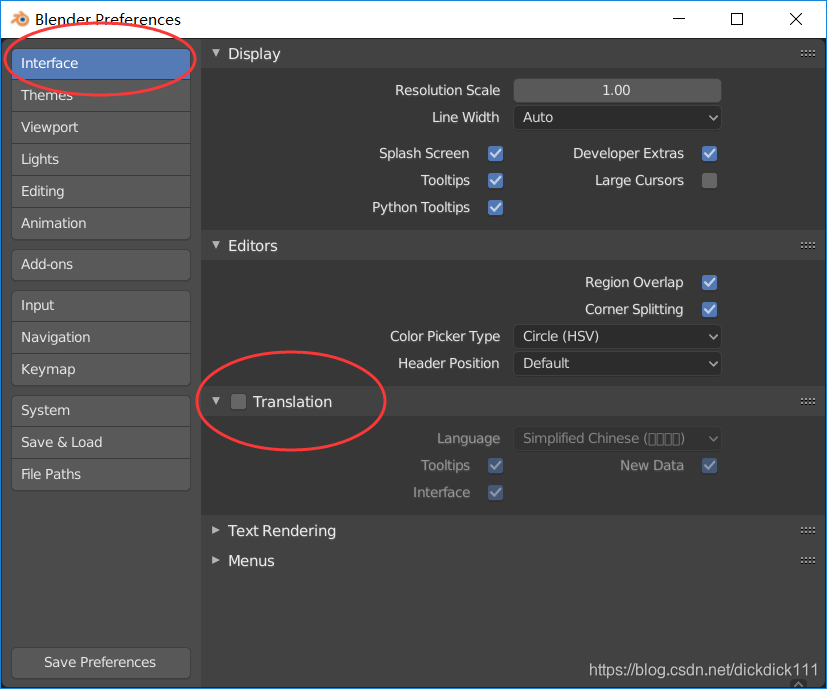
Task: Open Editing preferences
Action: (x=101, y=192)
